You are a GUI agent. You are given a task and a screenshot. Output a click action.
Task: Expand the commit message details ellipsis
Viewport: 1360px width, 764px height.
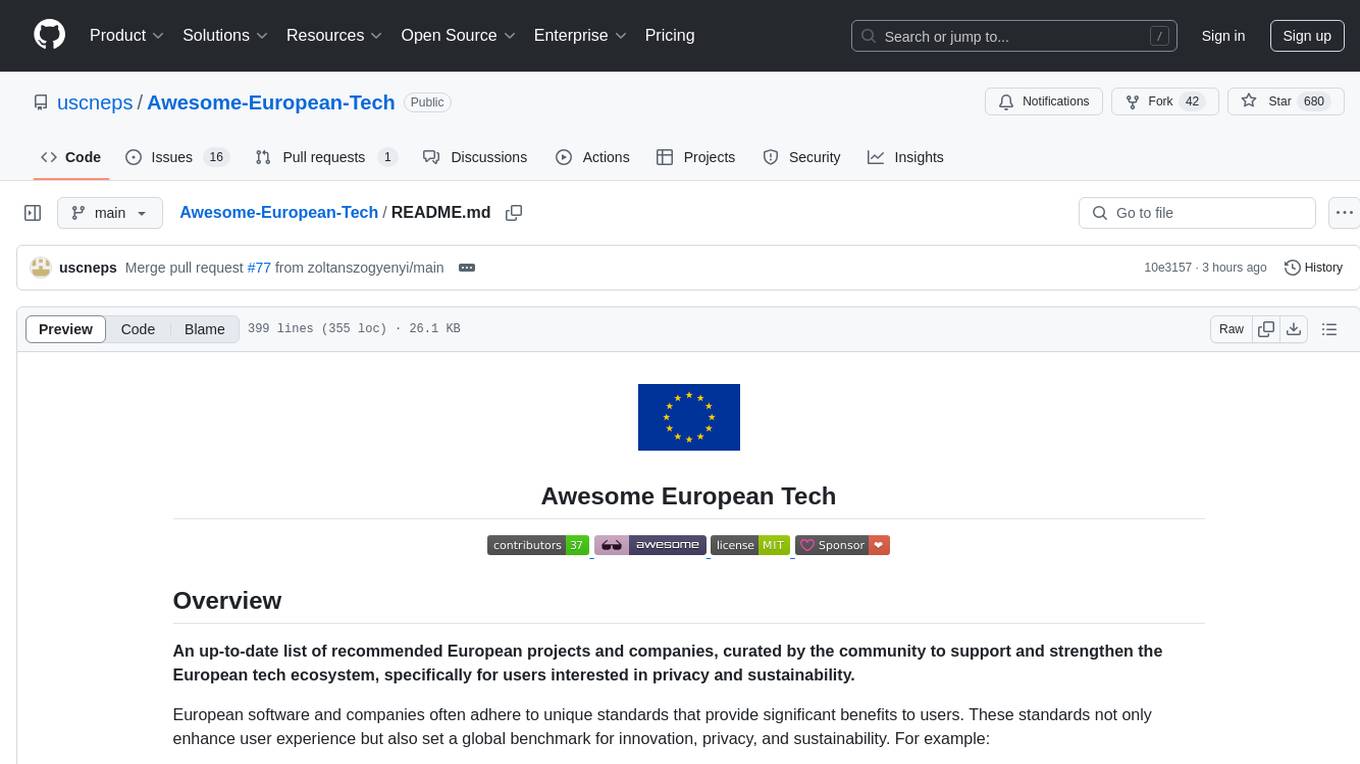point(466,268)
